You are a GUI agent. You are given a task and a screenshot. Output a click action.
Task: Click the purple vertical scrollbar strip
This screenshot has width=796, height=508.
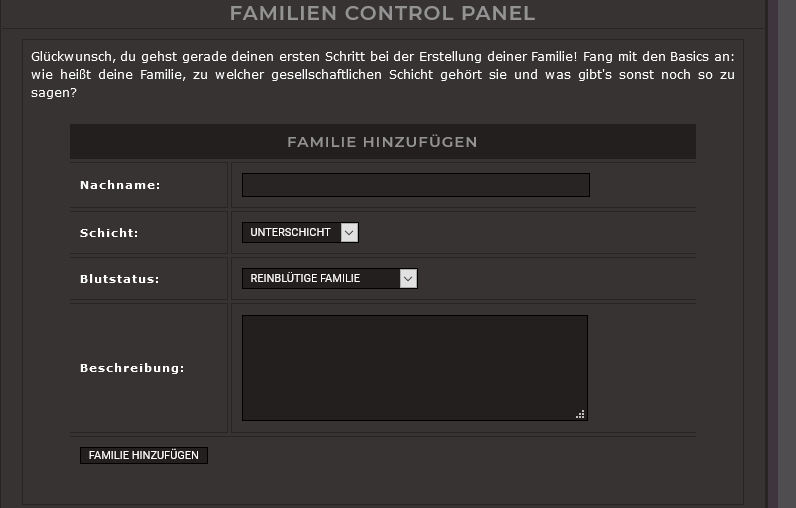(x=785, y=250)
